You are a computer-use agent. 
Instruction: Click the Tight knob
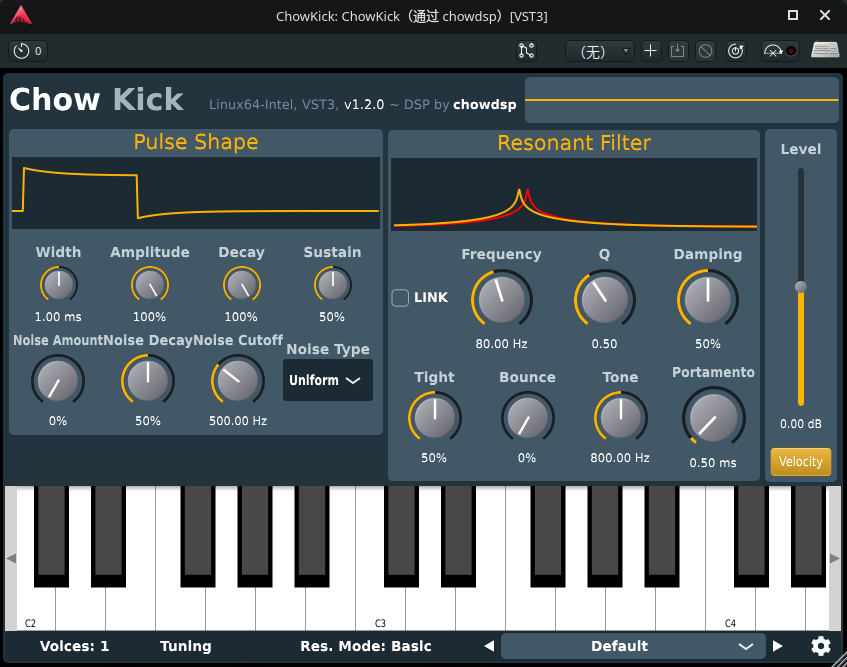[434, 418]
